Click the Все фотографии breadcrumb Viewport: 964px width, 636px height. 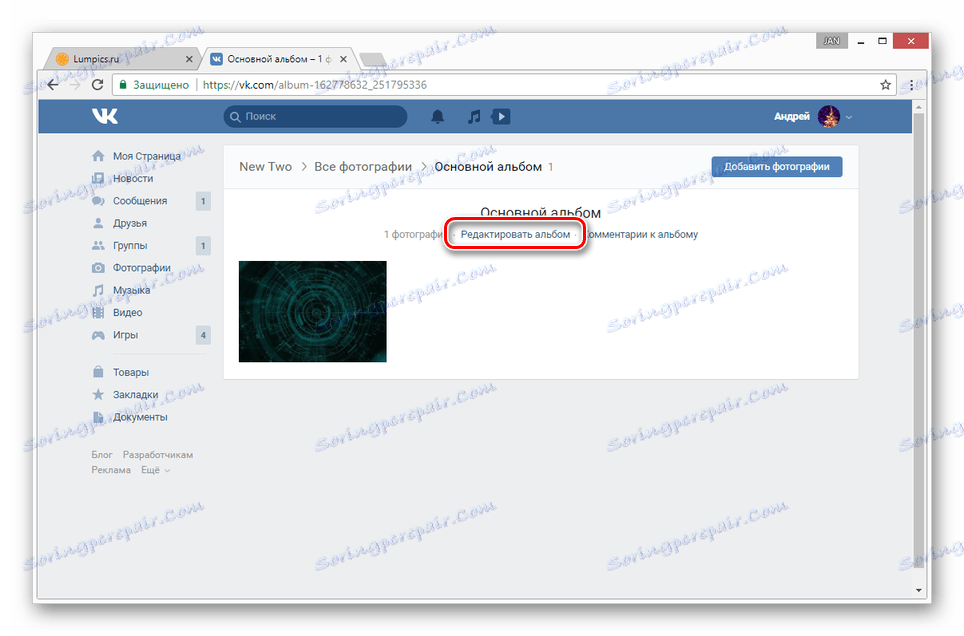[363, 167]
